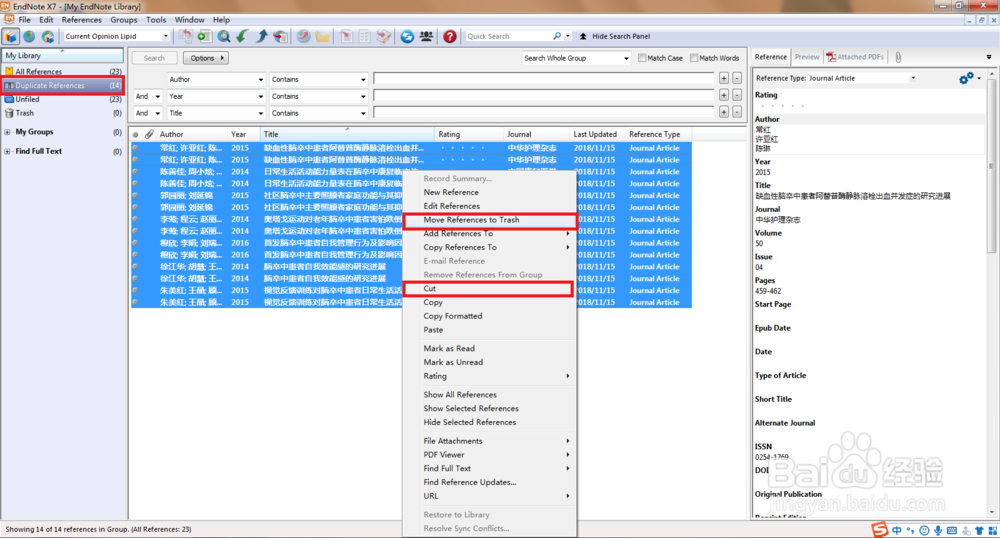
Task: Choose Move References to Trash
Action: click(x=490, y=220)
